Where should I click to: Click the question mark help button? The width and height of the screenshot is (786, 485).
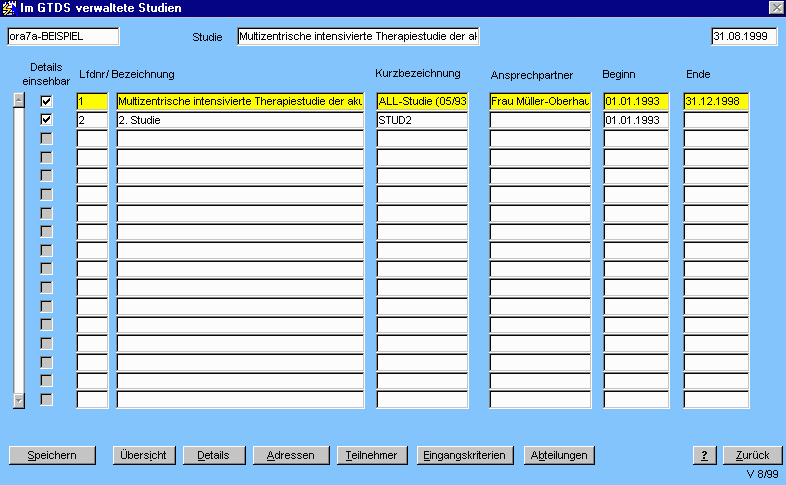(x=704, y=455)
